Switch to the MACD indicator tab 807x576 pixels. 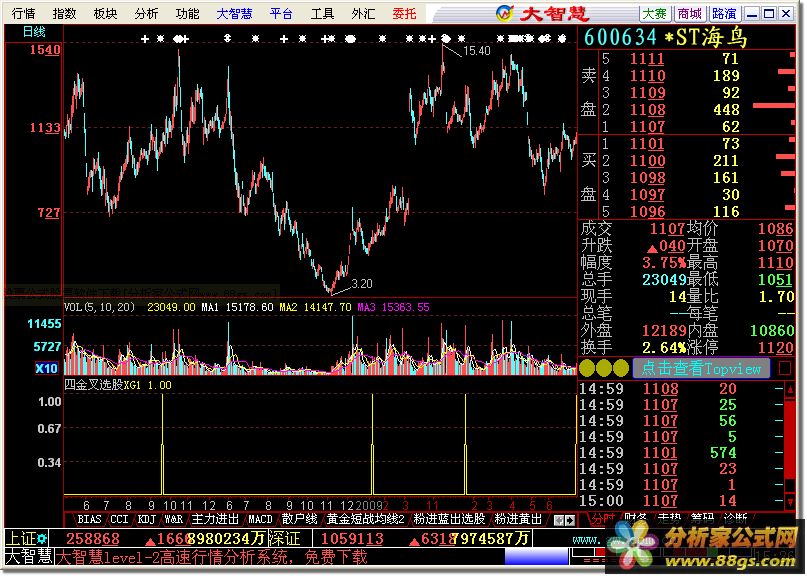click(260, 519)
